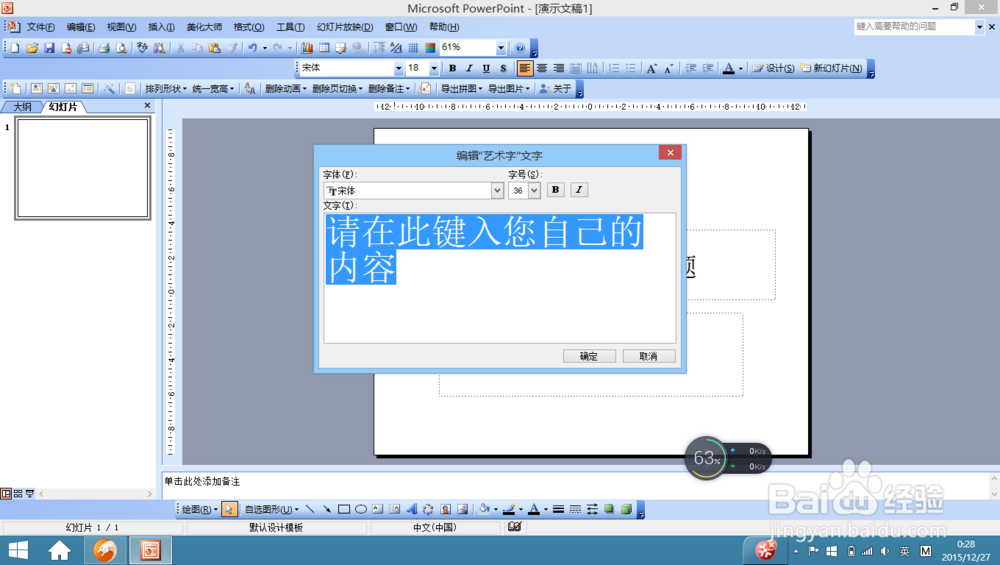Click the 新幻灯片 new slide button

(x=832, y=68)
